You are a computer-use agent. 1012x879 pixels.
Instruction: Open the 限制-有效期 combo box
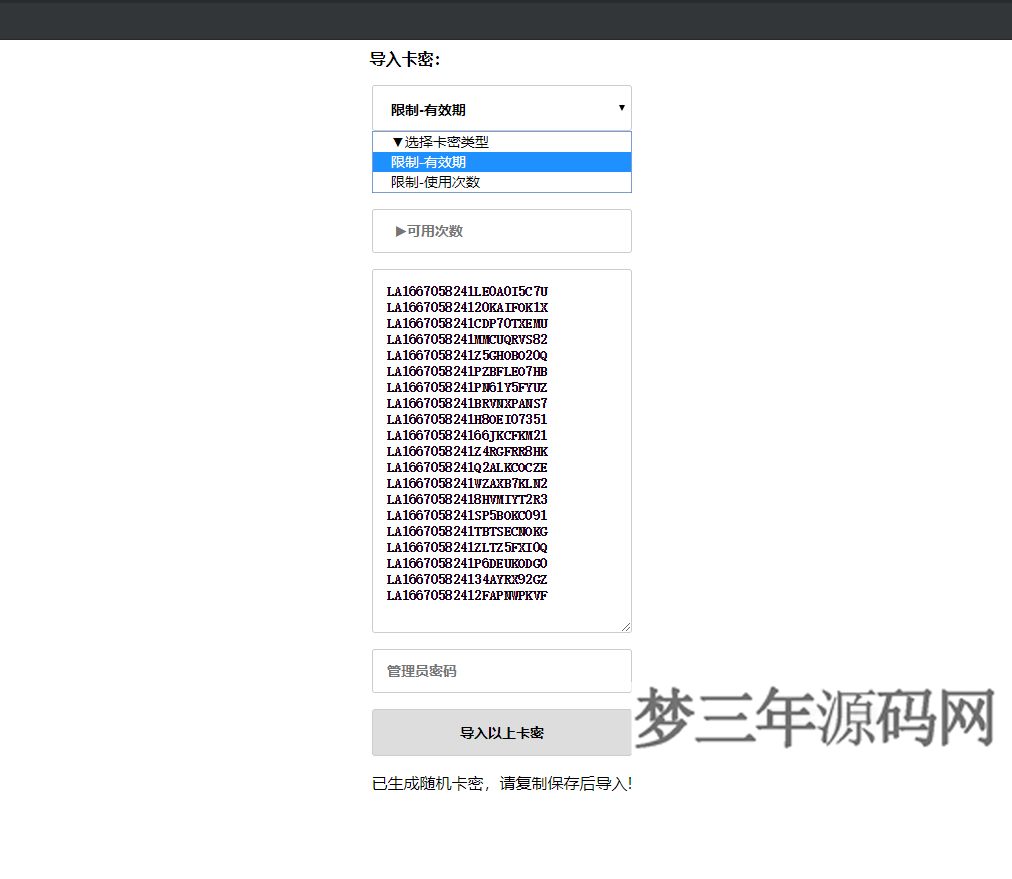(x=500, y=107)
